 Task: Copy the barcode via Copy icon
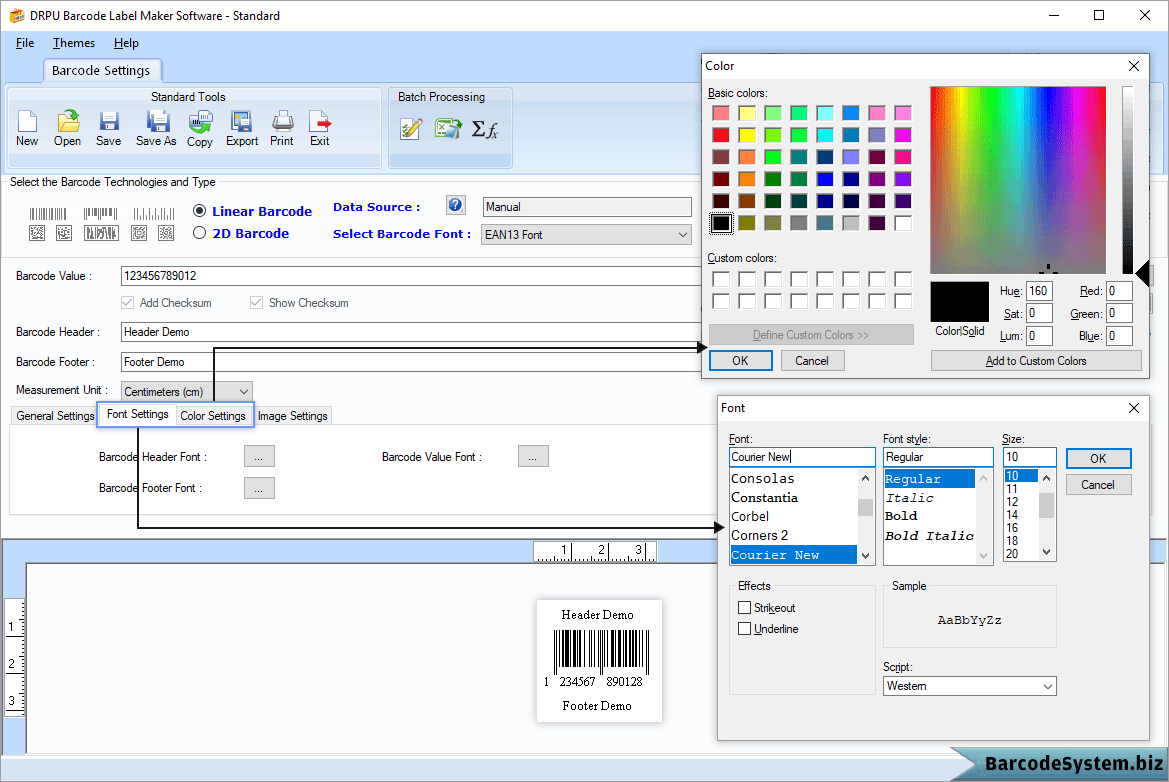pos(200,128)
